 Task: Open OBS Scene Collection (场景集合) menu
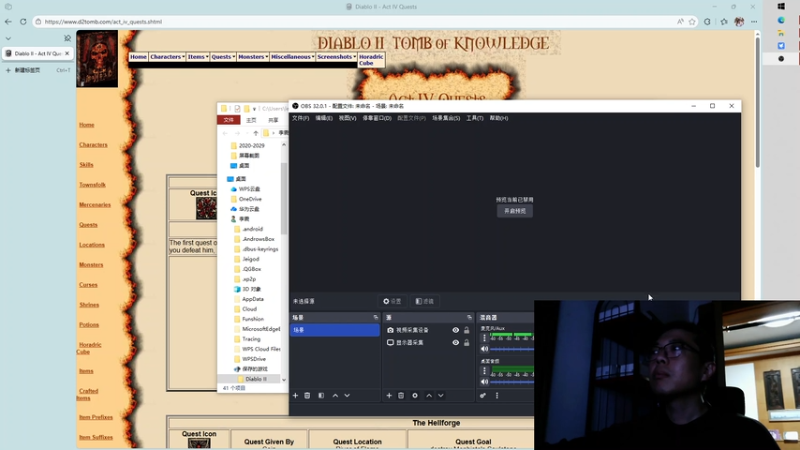coord(446,118)
